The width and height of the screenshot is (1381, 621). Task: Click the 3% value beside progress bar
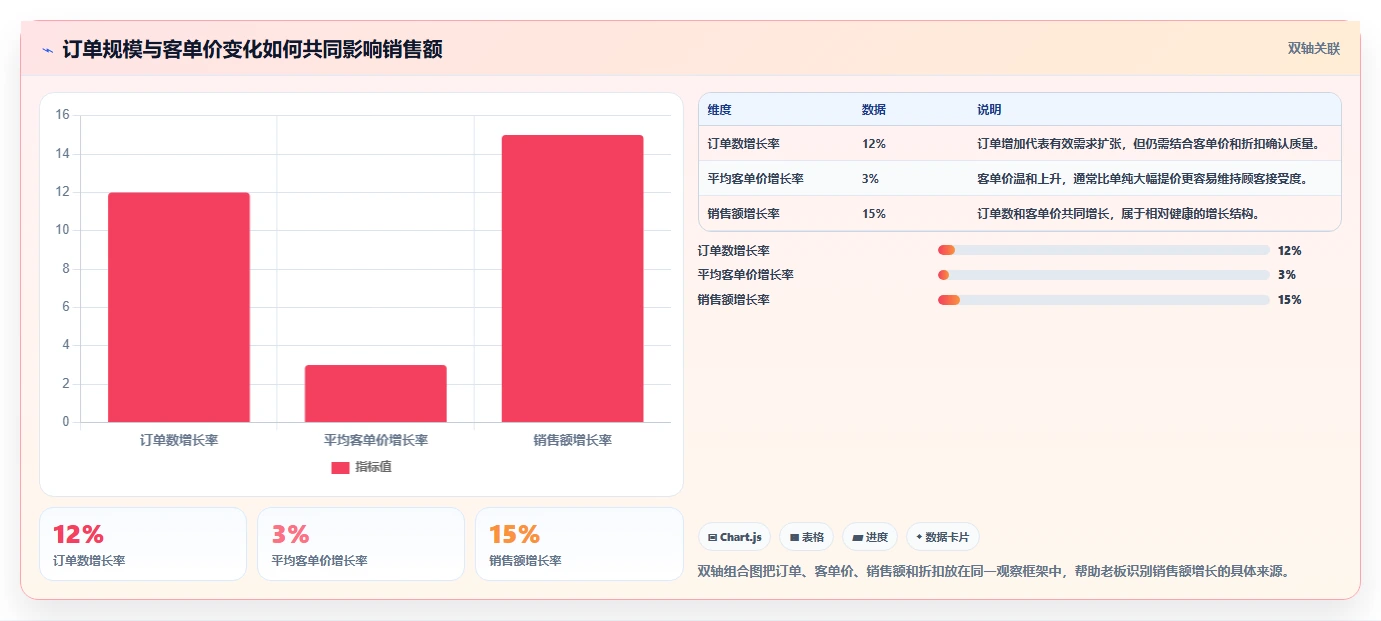point(1286,275)
